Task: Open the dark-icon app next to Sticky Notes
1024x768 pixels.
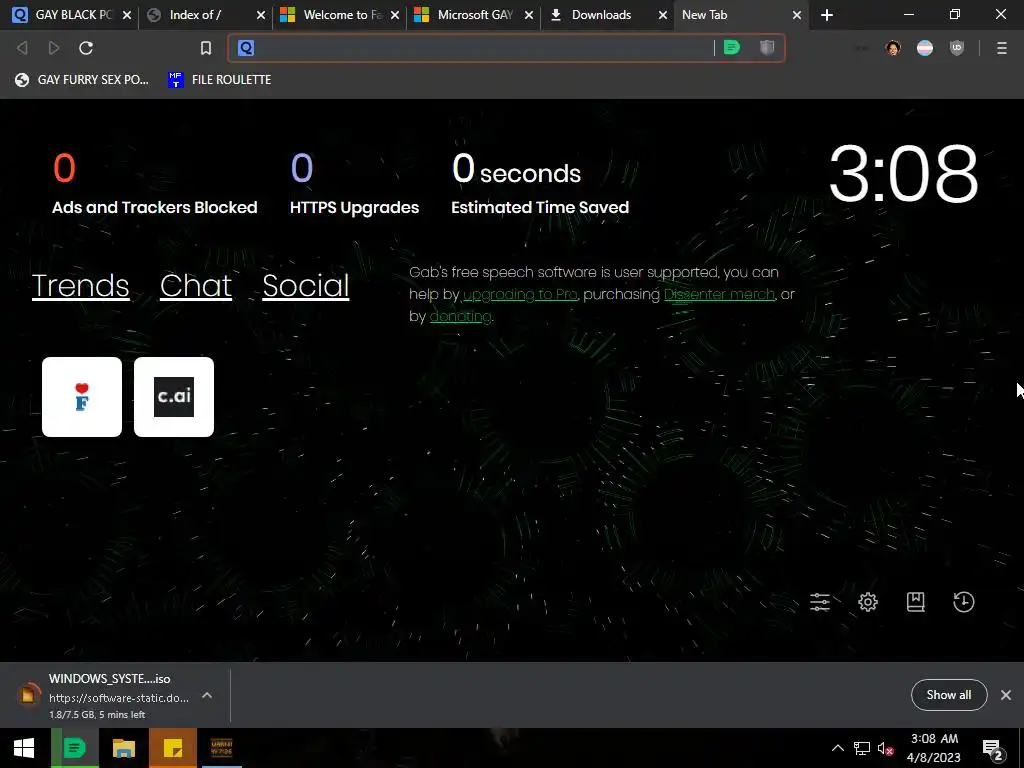Action: click(x=222, y=748)
